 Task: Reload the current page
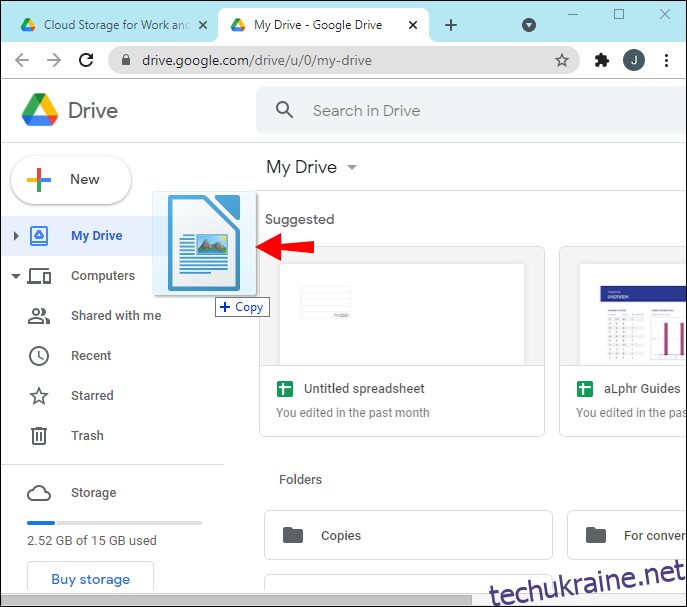(x=86, y=60)
